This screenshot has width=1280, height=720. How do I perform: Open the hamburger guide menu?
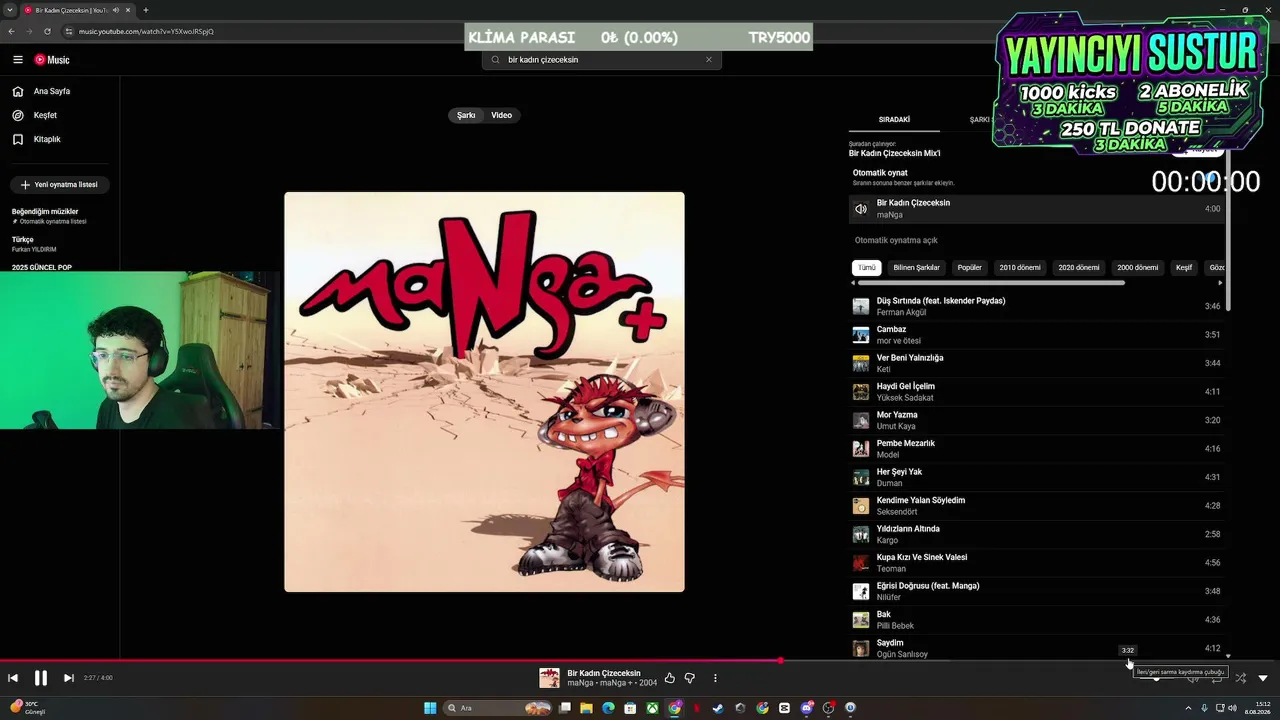point(18,60)
